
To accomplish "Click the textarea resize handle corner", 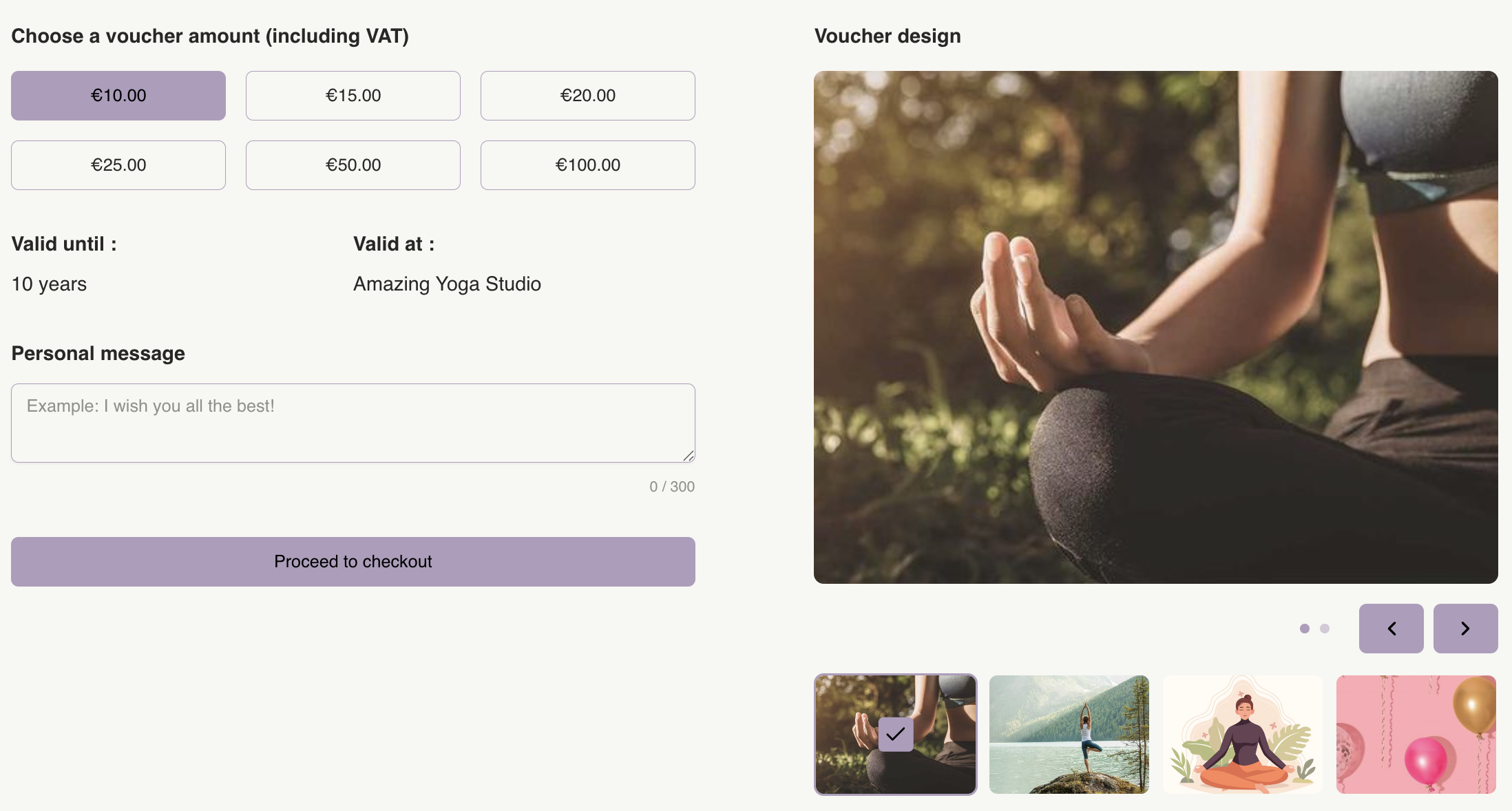I will pyautogui.click(x=689, y=456).
